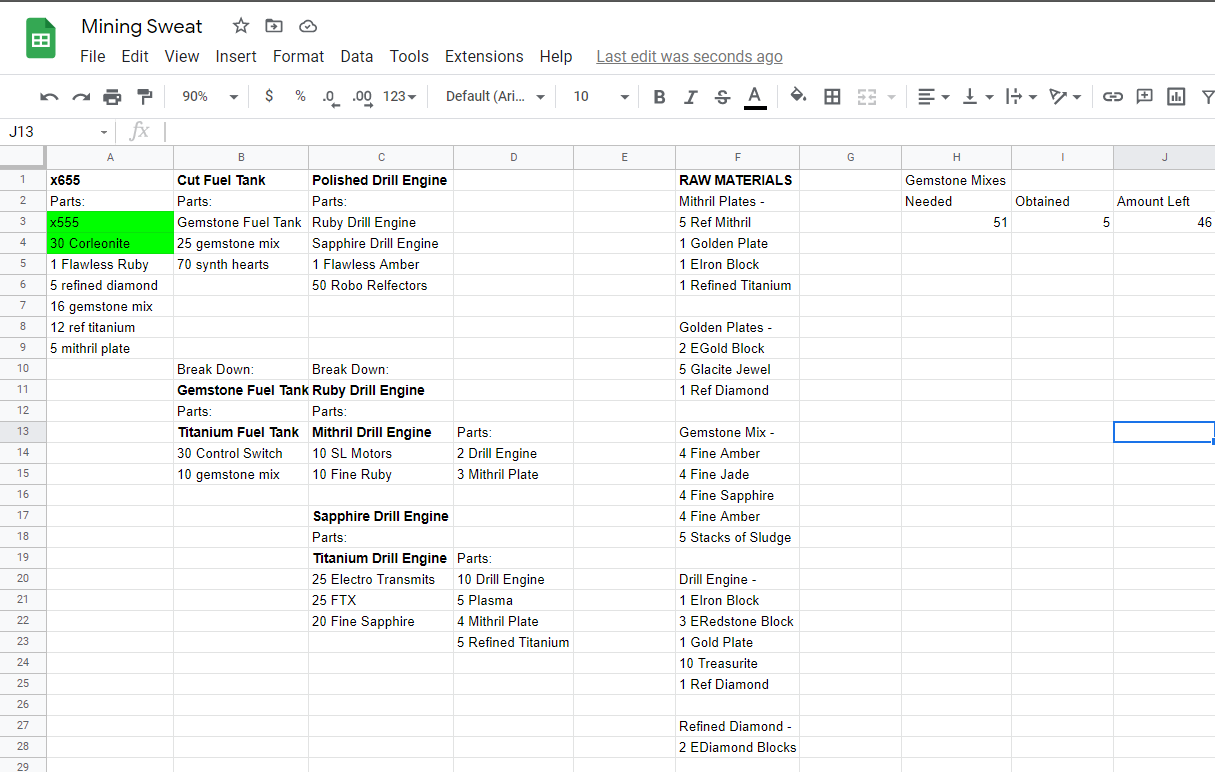Screen dimensions: 1215x772
Task: Print the spreadsheet
Action: (x=112, y=96)
